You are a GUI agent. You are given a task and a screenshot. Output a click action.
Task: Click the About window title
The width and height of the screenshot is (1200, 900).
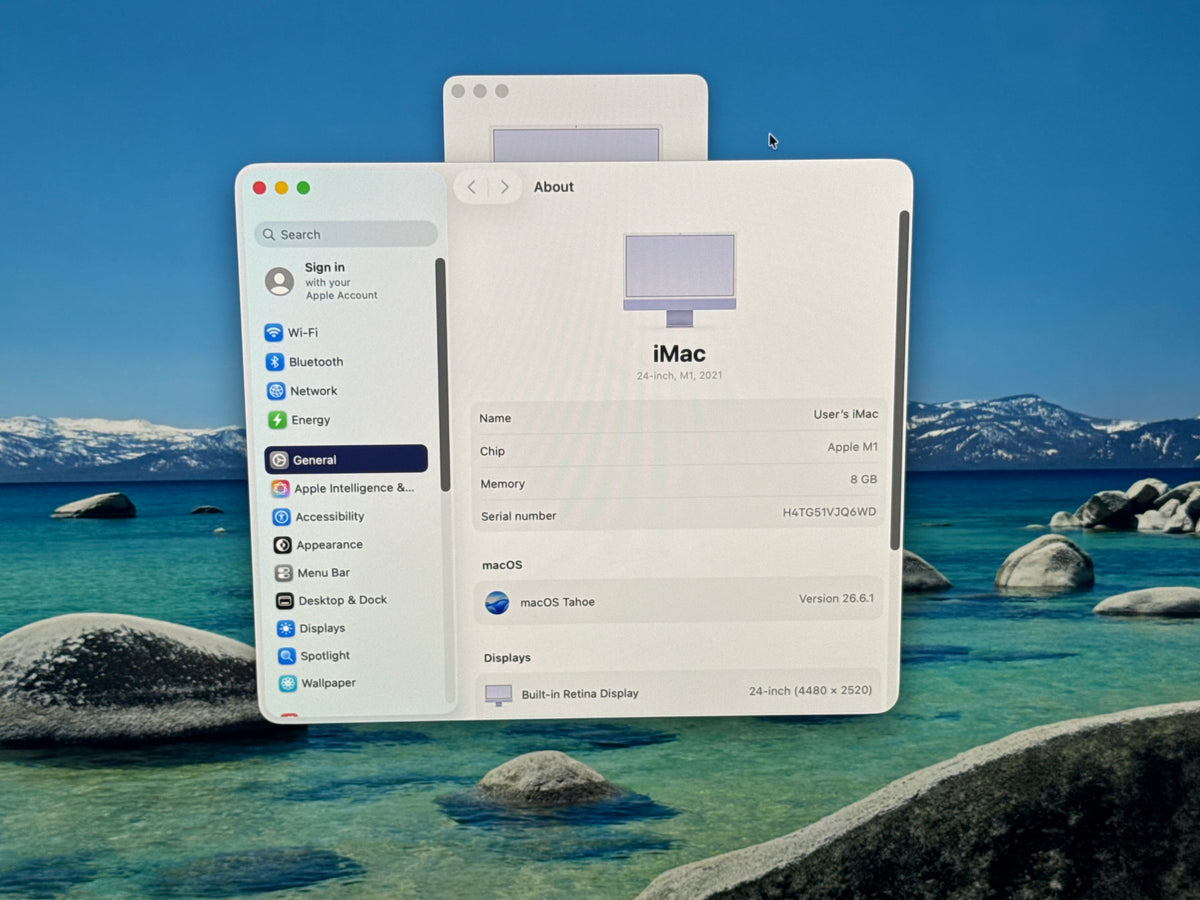[554, 187]
